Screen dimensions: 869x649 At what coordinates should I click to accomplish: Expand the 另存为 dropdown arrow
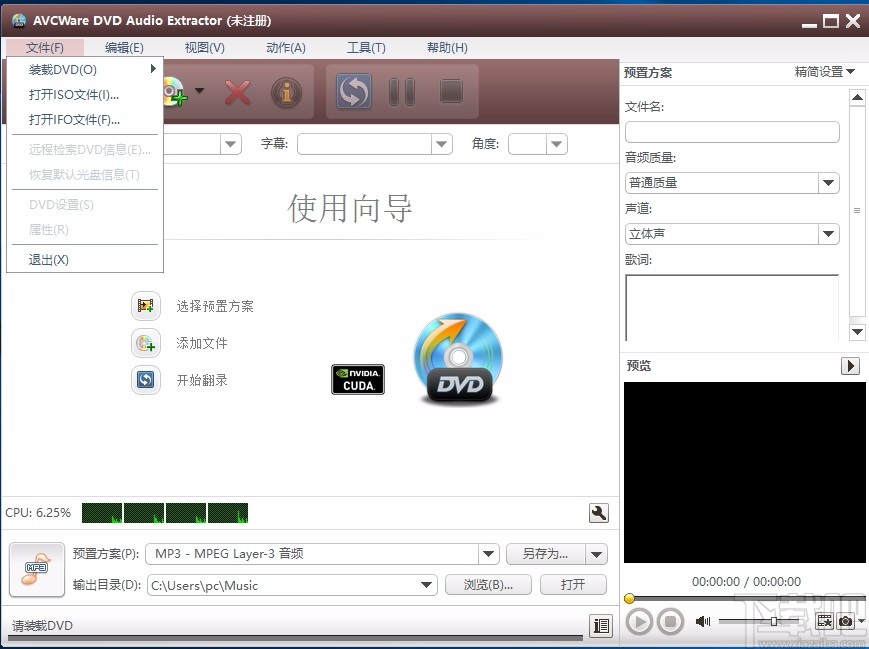tap(596, 553)
